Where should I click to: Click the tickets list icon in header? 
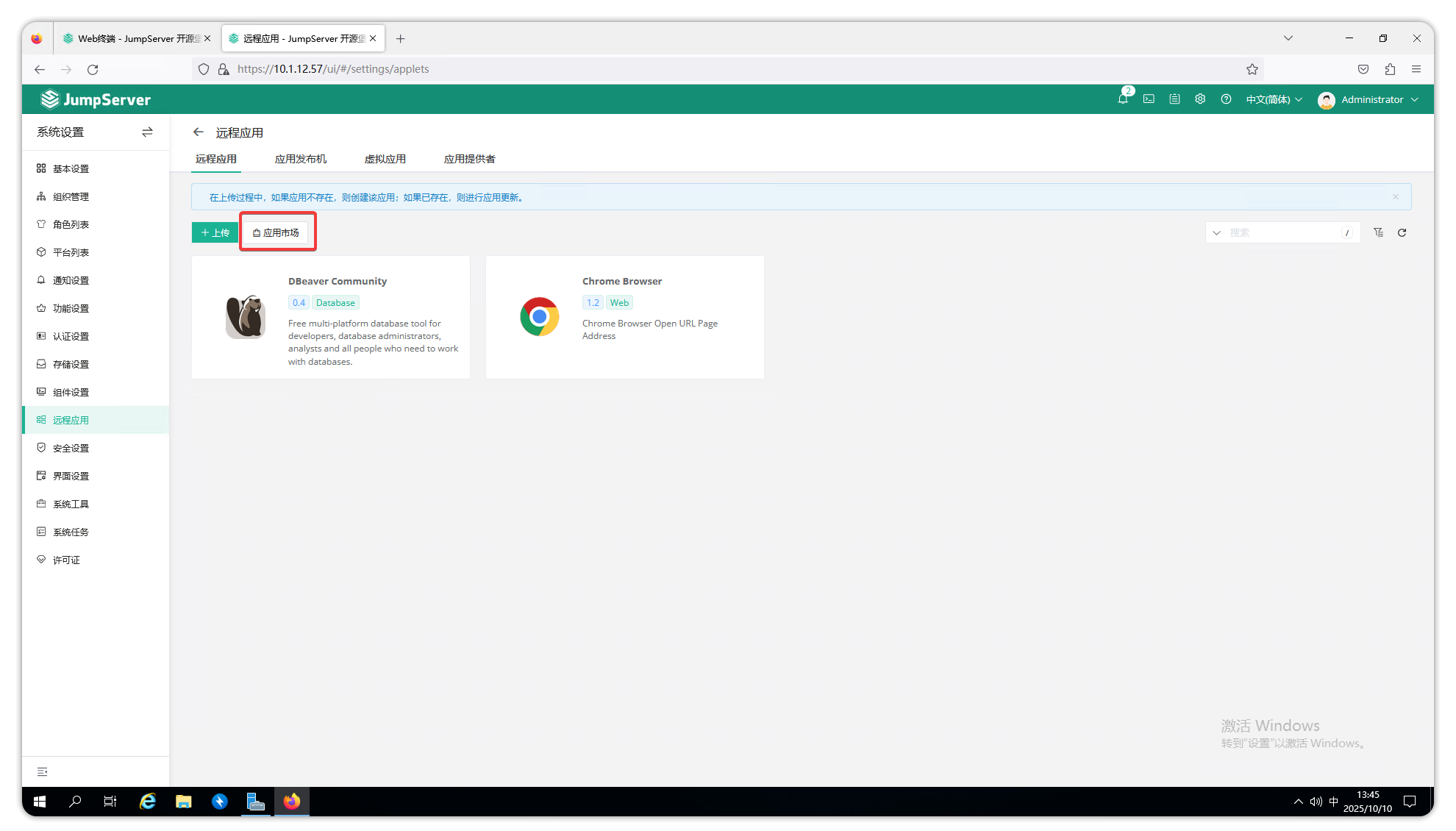pyautogui.click(x=1174, y=99)
